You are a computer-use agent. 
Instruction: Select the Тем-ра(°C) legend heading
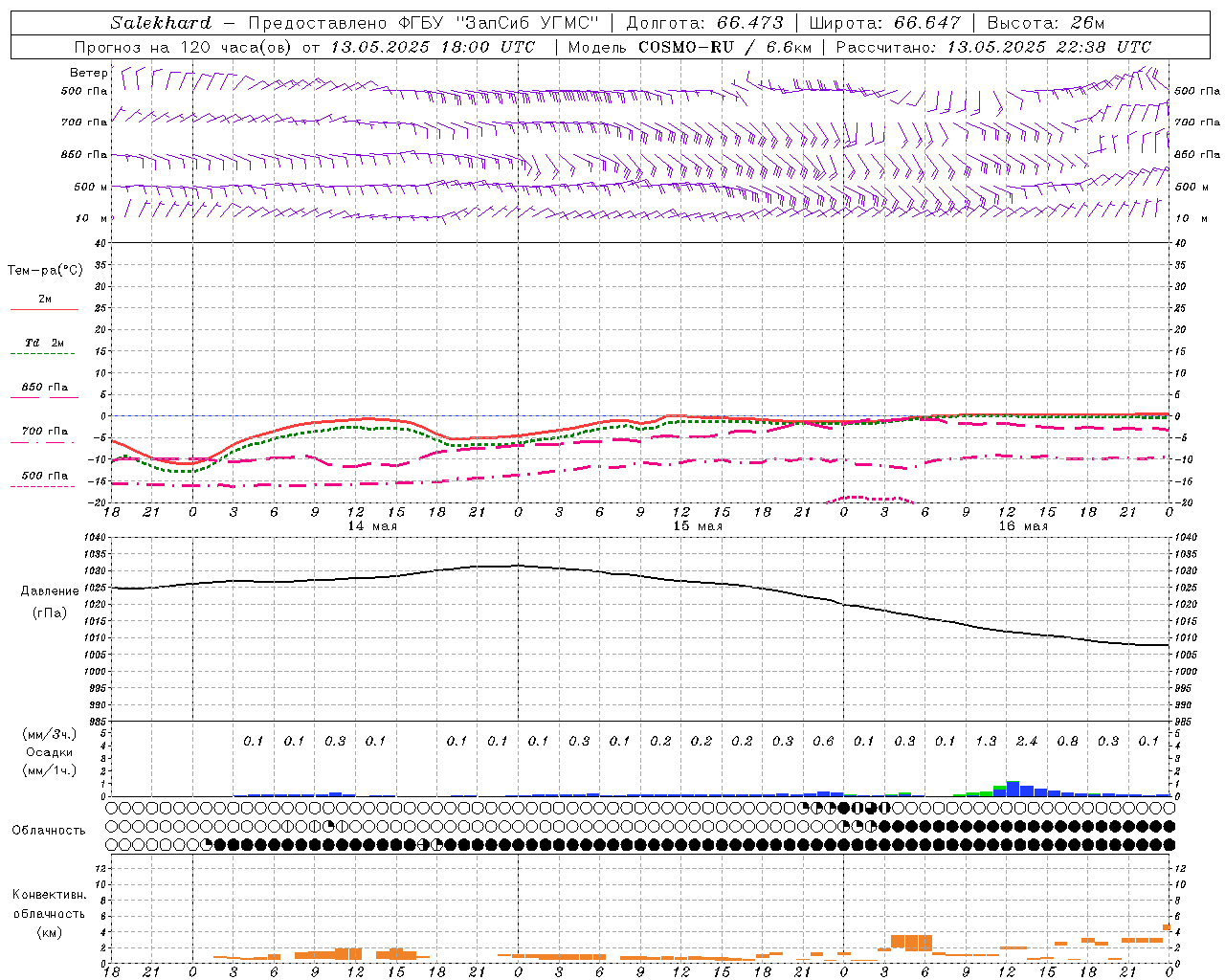point(45,271)
